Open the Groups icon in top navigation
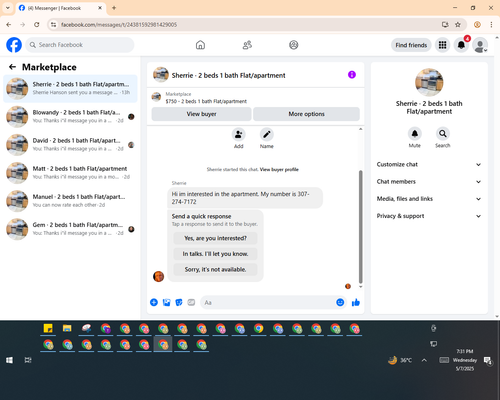Viewport: 500px width, 400px height. (294, 45)
